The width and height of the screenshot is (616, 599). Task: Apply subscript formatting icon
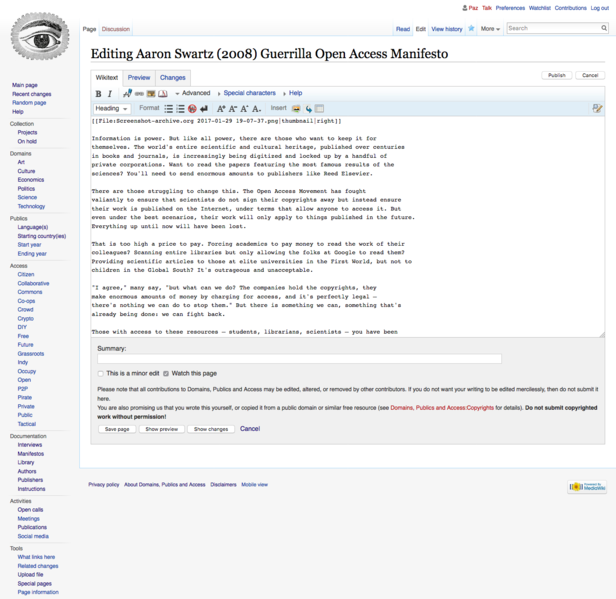click(x=257, y=109)
